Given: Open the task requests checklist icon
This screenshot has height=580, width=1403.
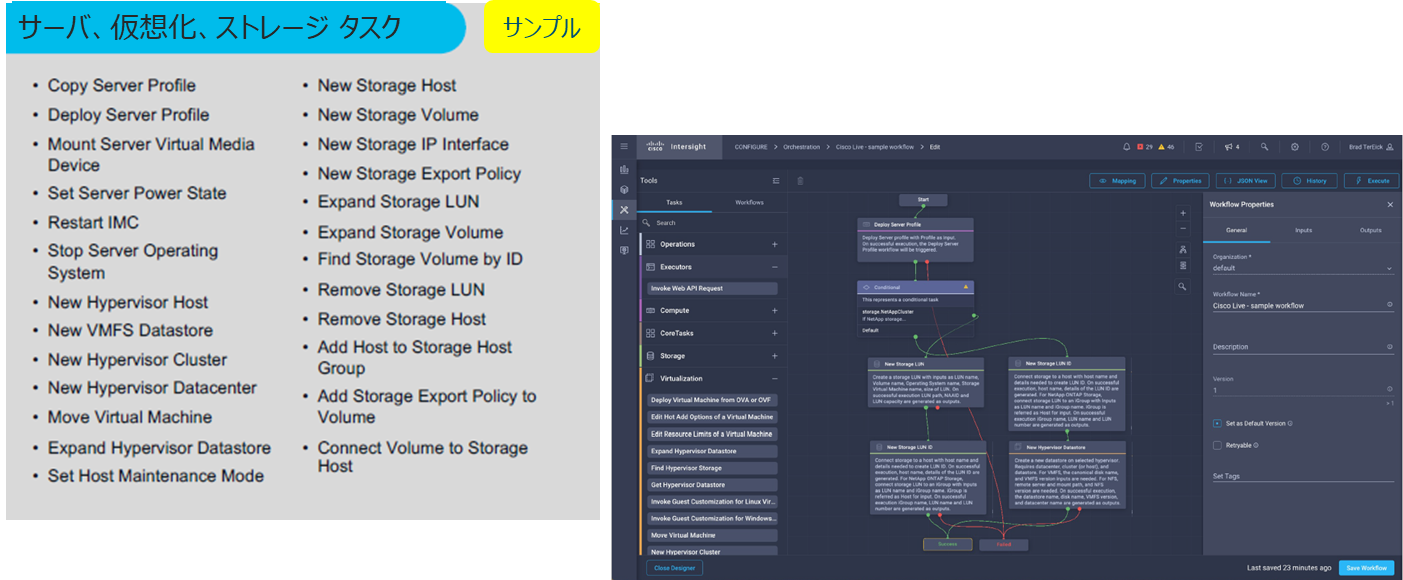Looking at the screenshot, I should click(1199, 147).
